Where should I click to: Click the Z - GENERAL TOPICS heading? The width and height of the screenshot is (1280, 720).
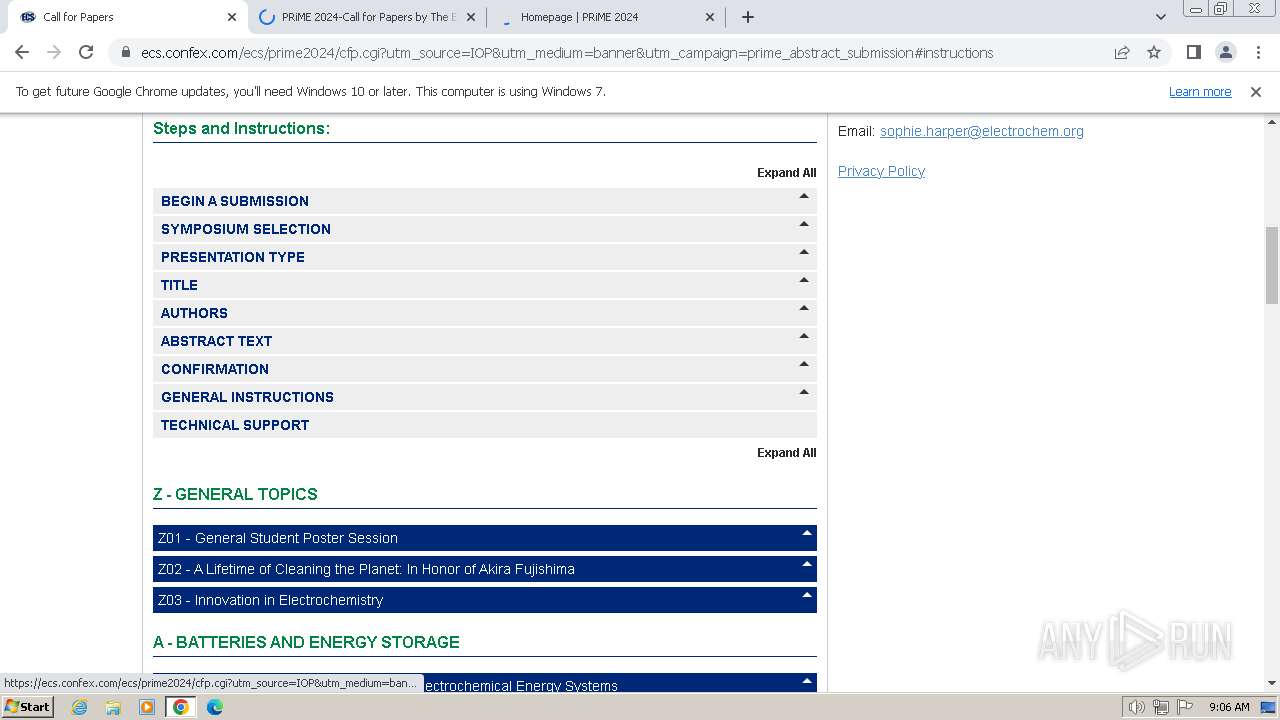click(235, 494)
